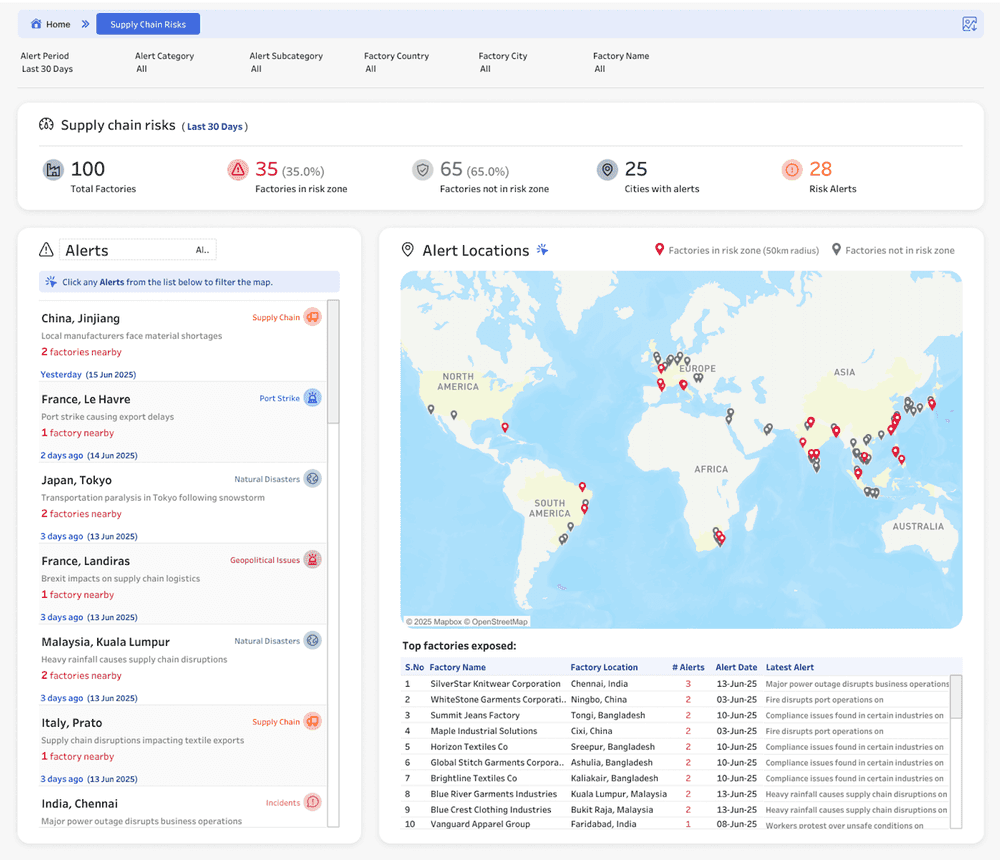The width and height of the screenshot is (1000, 860).
Task: Click the 2 factories nearby text under Jinjiang
Action: pos(81,352)
